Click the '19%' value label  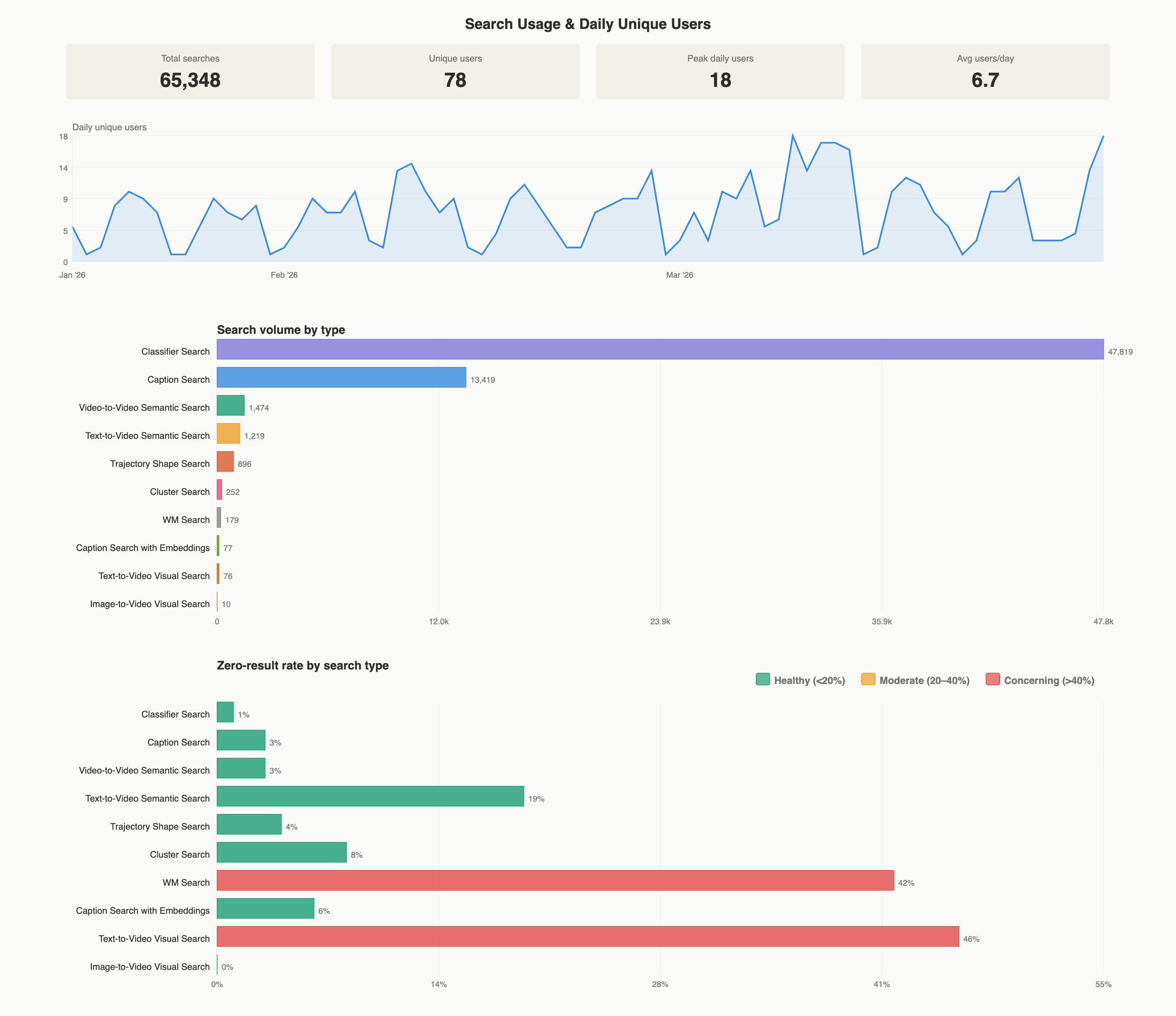(536, 799)
